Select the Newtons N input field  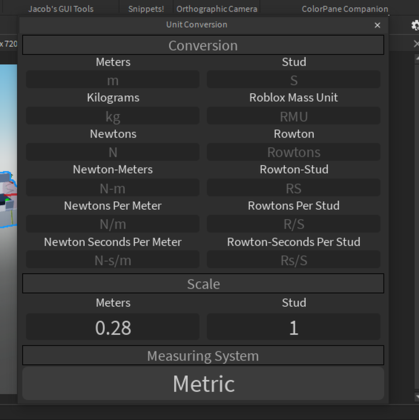point(113,152)
